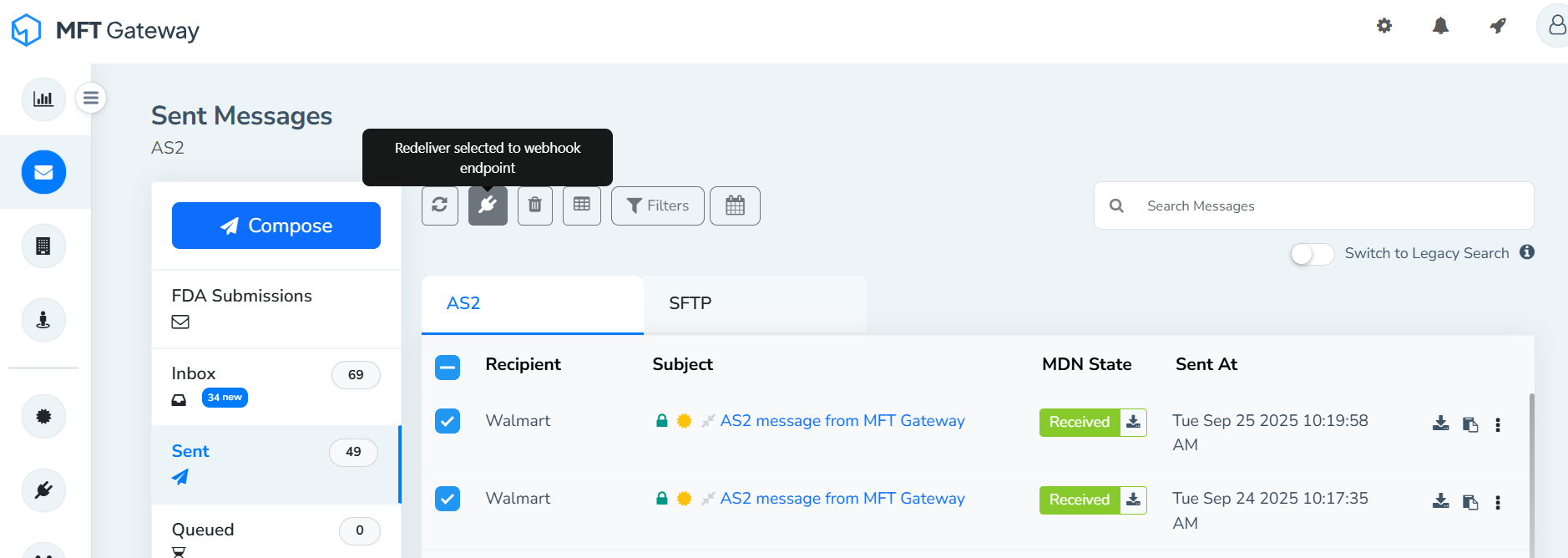Open the notifications bell

pos(1440,26)
